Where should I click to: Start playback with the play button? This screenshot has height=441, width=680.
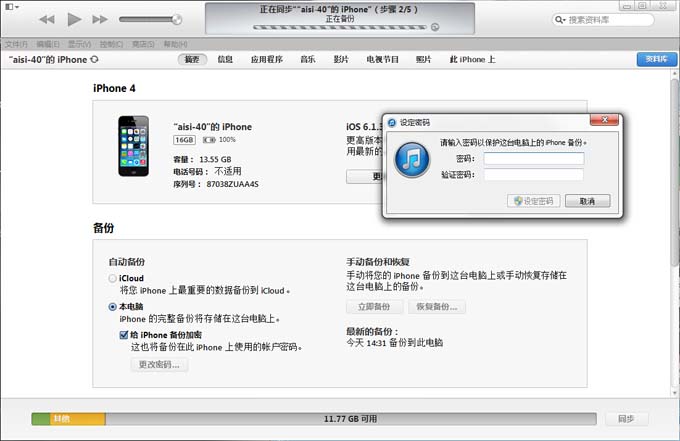(74, 19)
